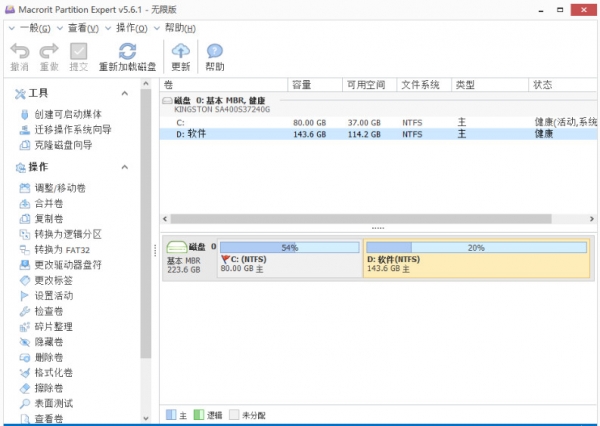Open Help (帮助) question mark icon

click(215, 51)
